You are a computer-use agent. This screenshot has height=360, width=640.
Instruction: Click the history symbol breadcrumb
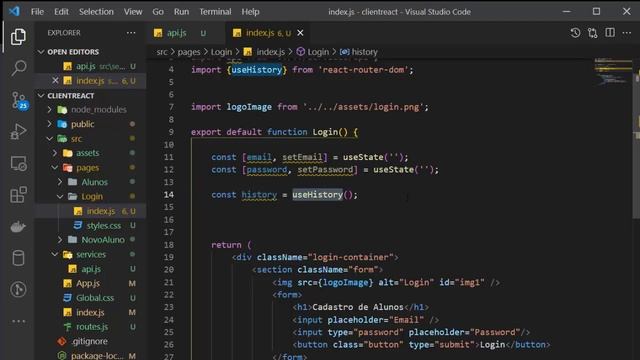(x=359, y=52)
